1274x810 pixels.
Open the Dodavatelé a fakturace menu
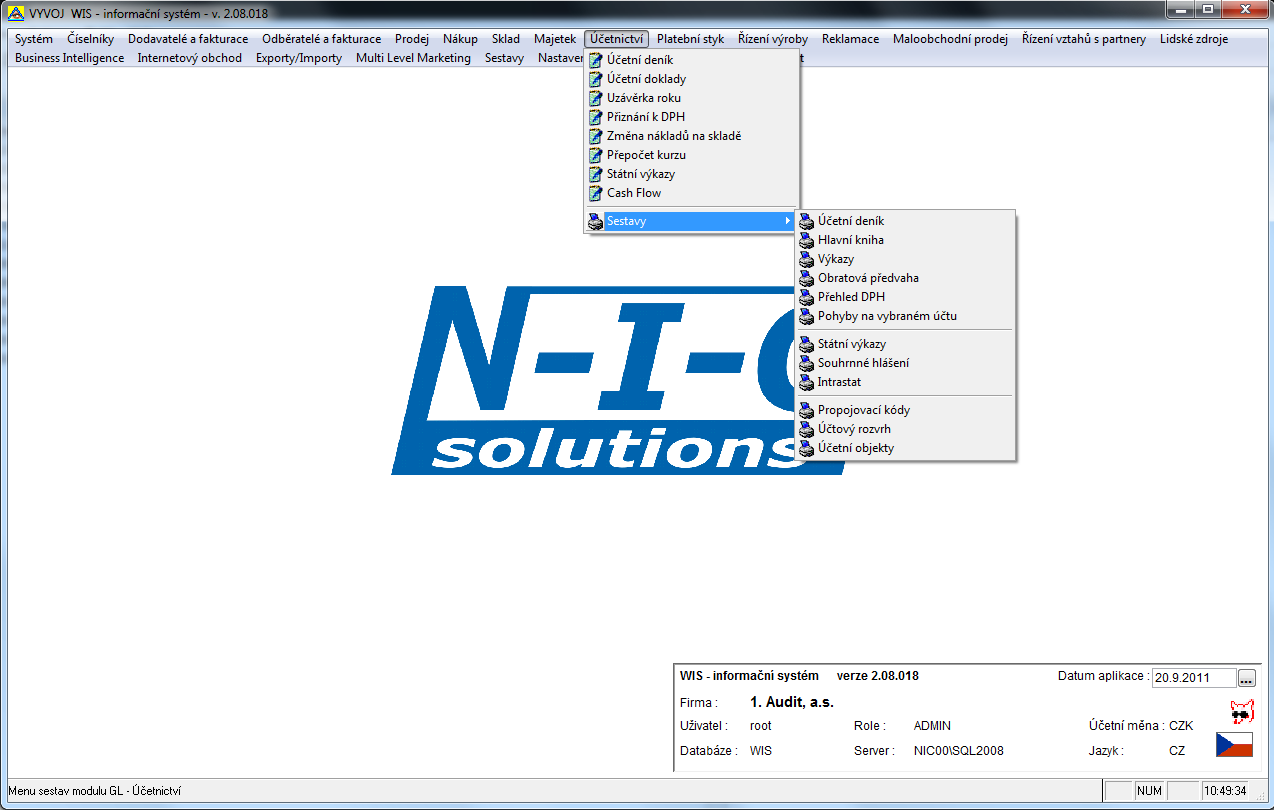point(188,39)
